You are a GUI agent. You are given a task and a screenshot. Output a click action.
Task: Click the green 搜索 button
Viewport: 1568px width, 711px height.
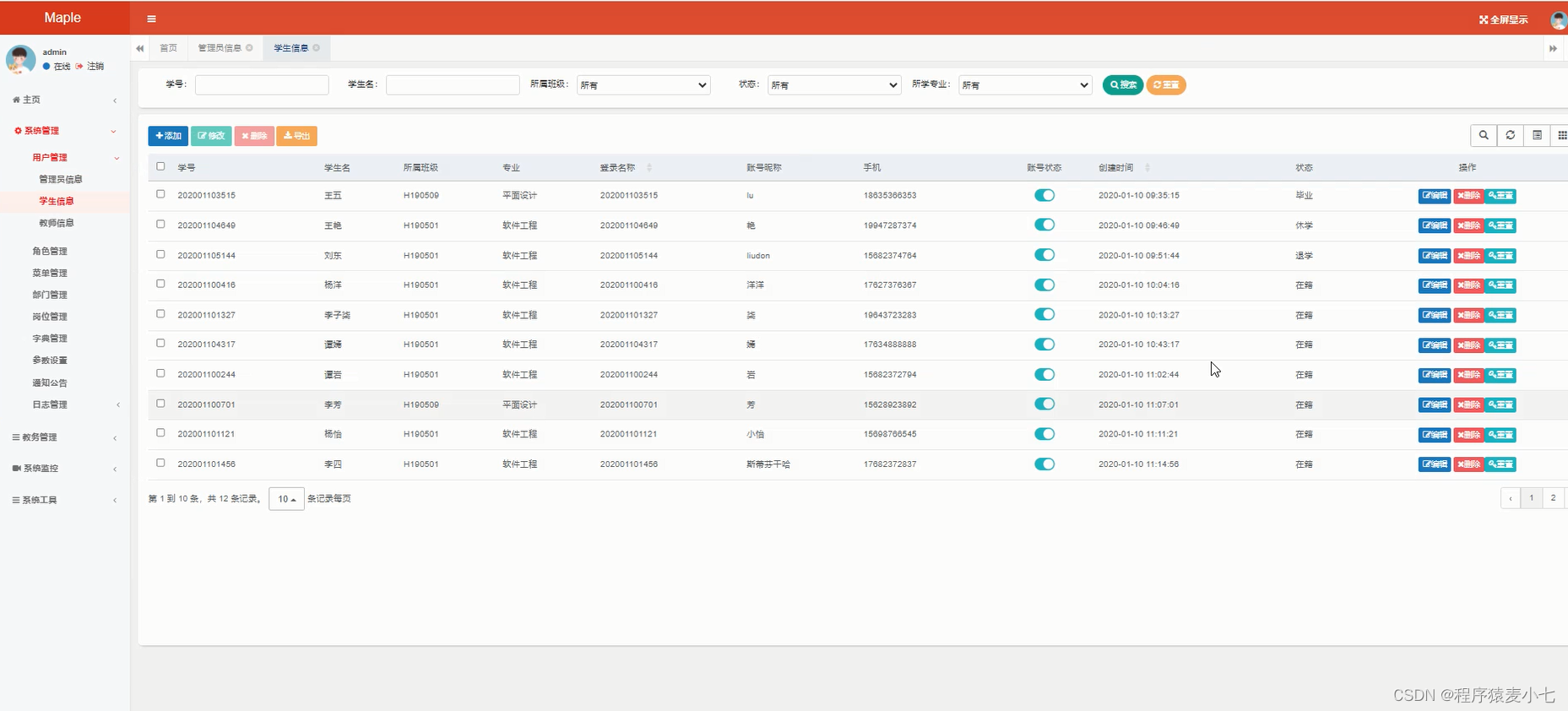(x=1122, y=84)
